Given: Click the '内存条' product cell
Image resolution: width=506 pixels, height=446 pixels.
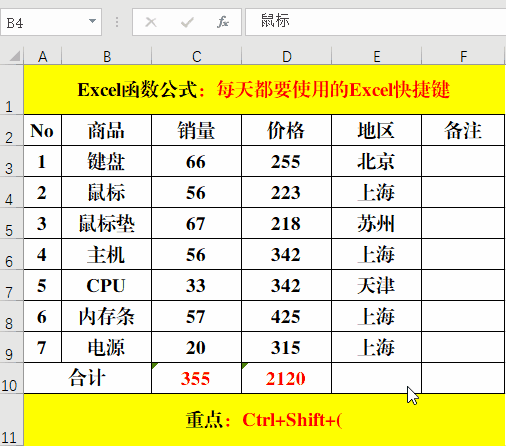Looking at the screenshot, I should pos(107,316).
